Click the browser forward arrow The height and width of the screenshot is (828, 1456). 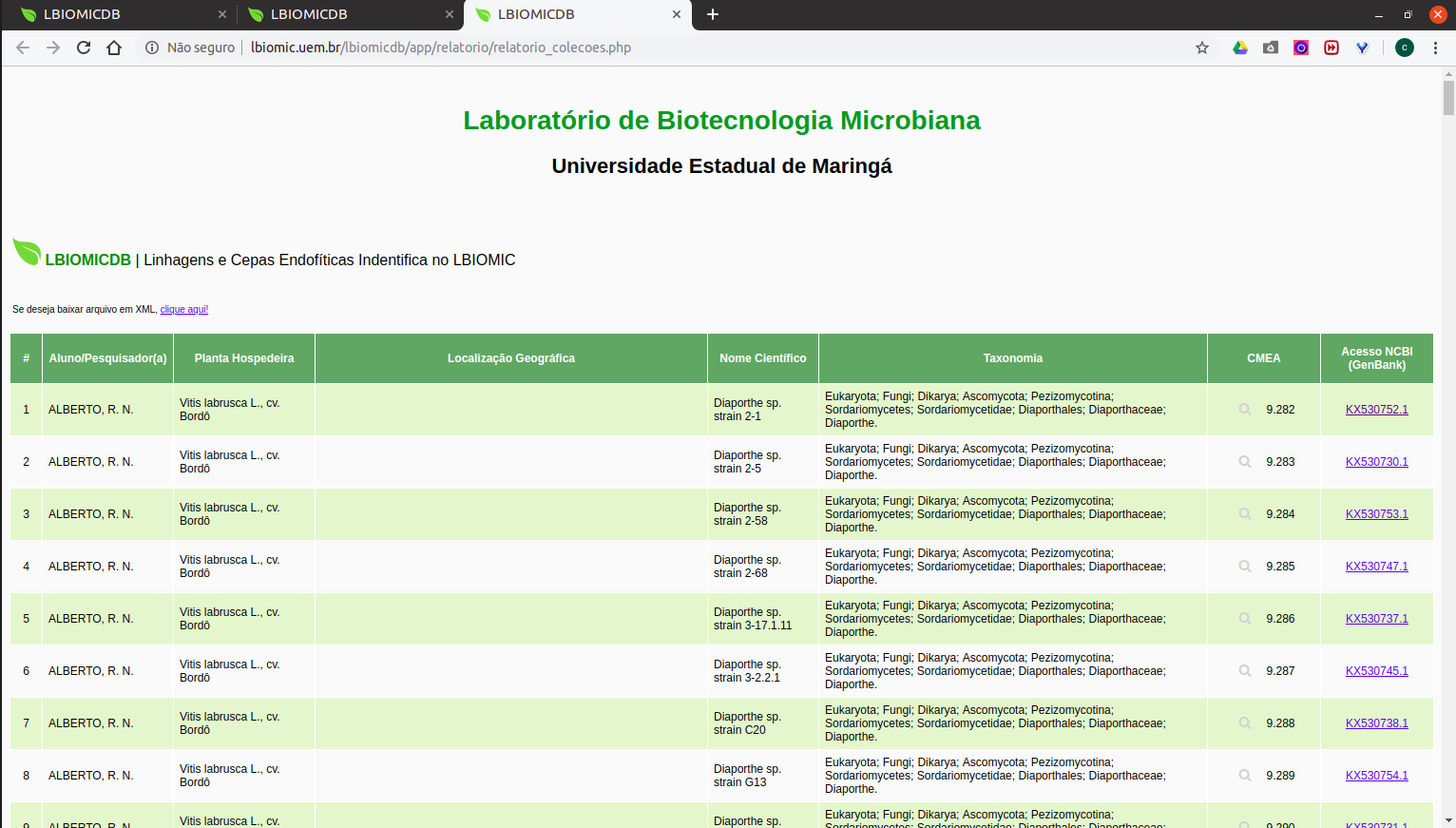tap(53, 48)
